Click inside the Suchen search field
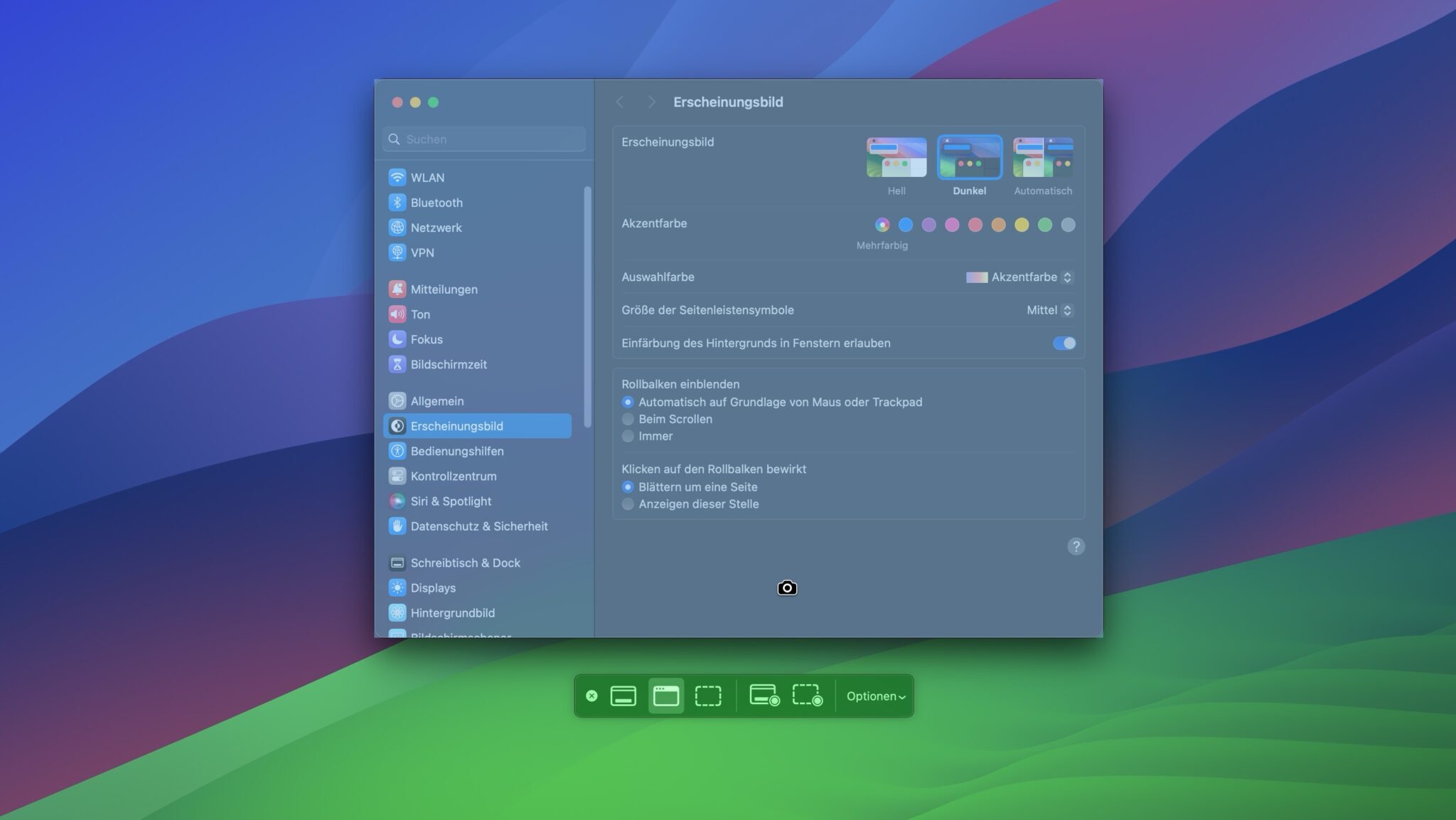The width and height of the screenshot is (1456, 820). (x=483, y=139)
